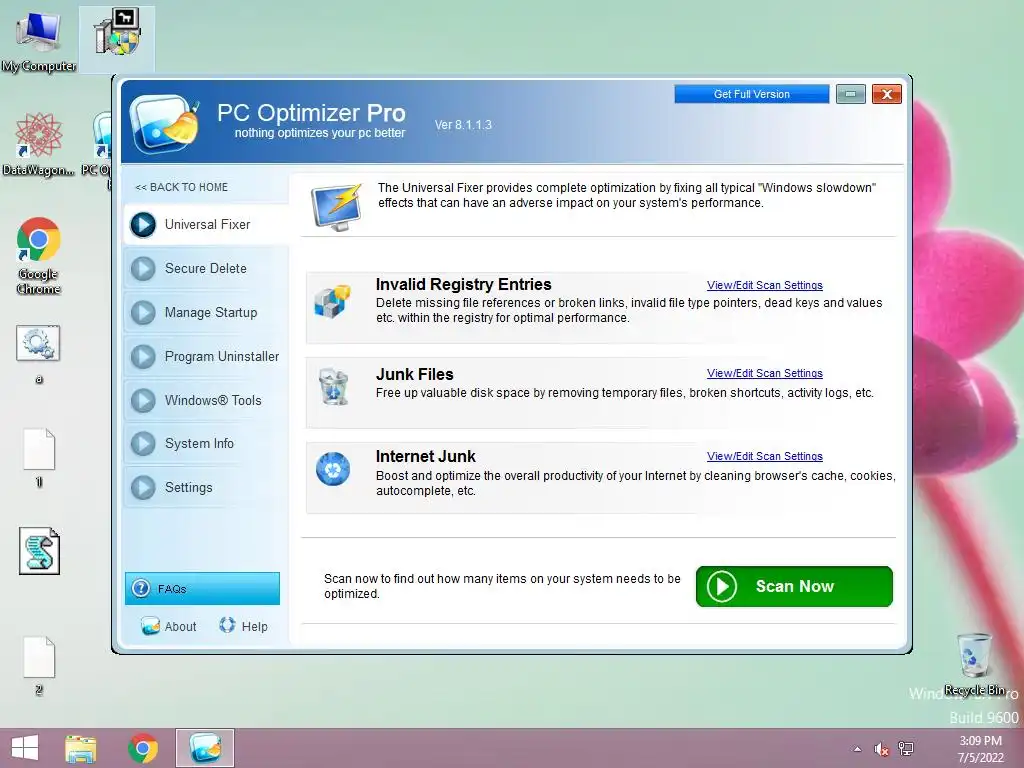
Task: Click the Settings arrow icon in sidebar
Action: click(x=143, y=487)
